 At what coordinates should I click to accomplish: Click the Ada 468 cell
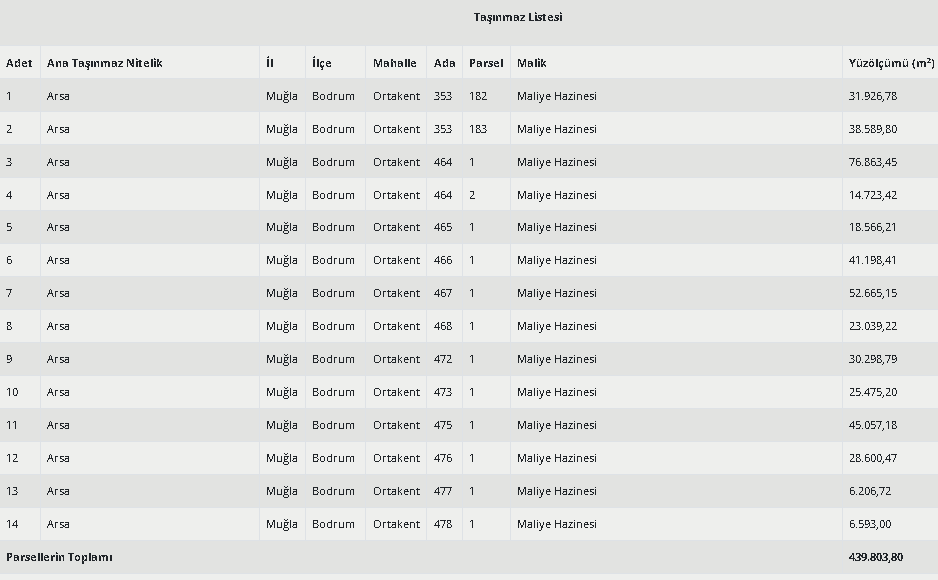pyautogui.click(x=443, y=326)
